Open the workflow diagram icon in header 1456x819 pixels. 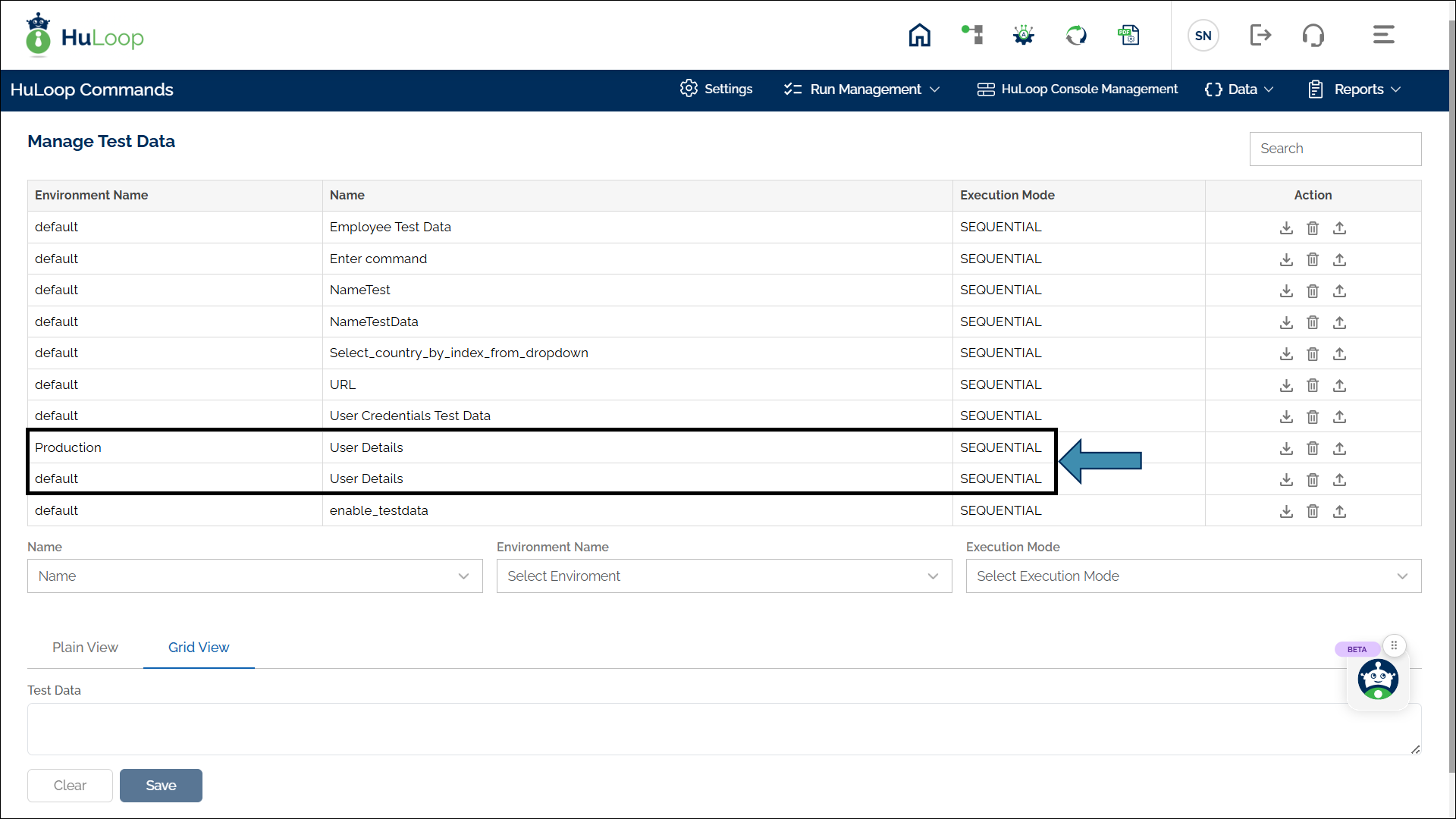[972, 35]
